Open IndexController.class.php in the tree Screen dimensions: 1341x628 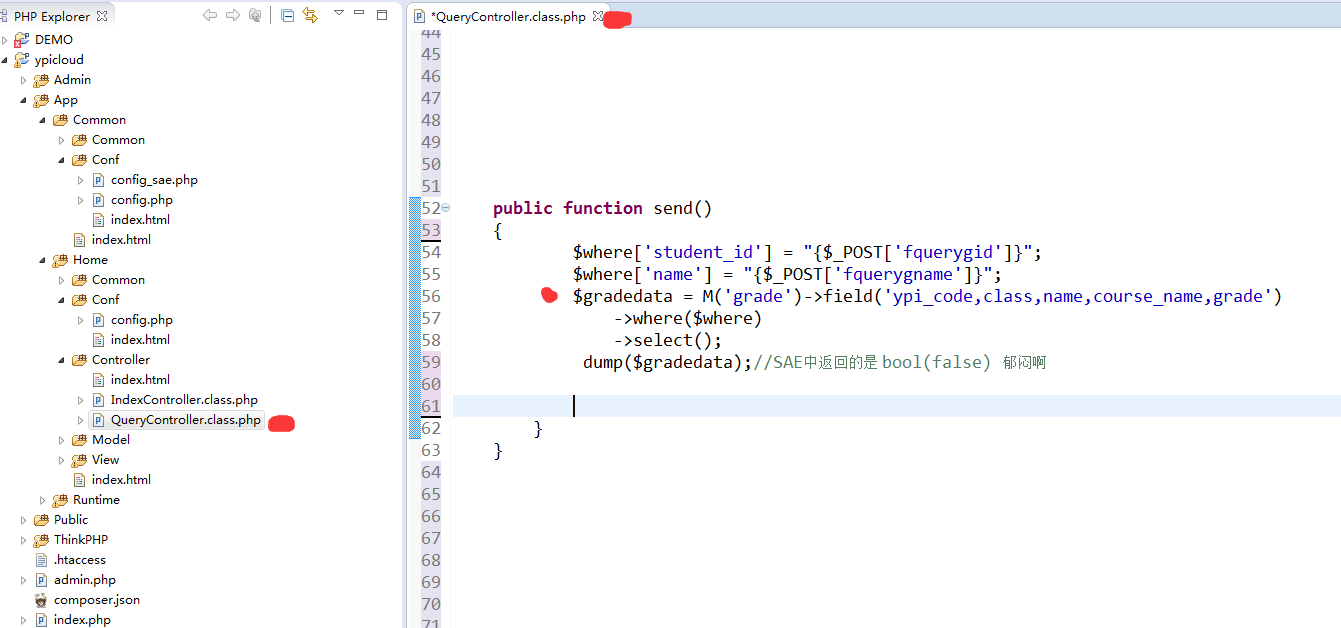click(184, 400)
